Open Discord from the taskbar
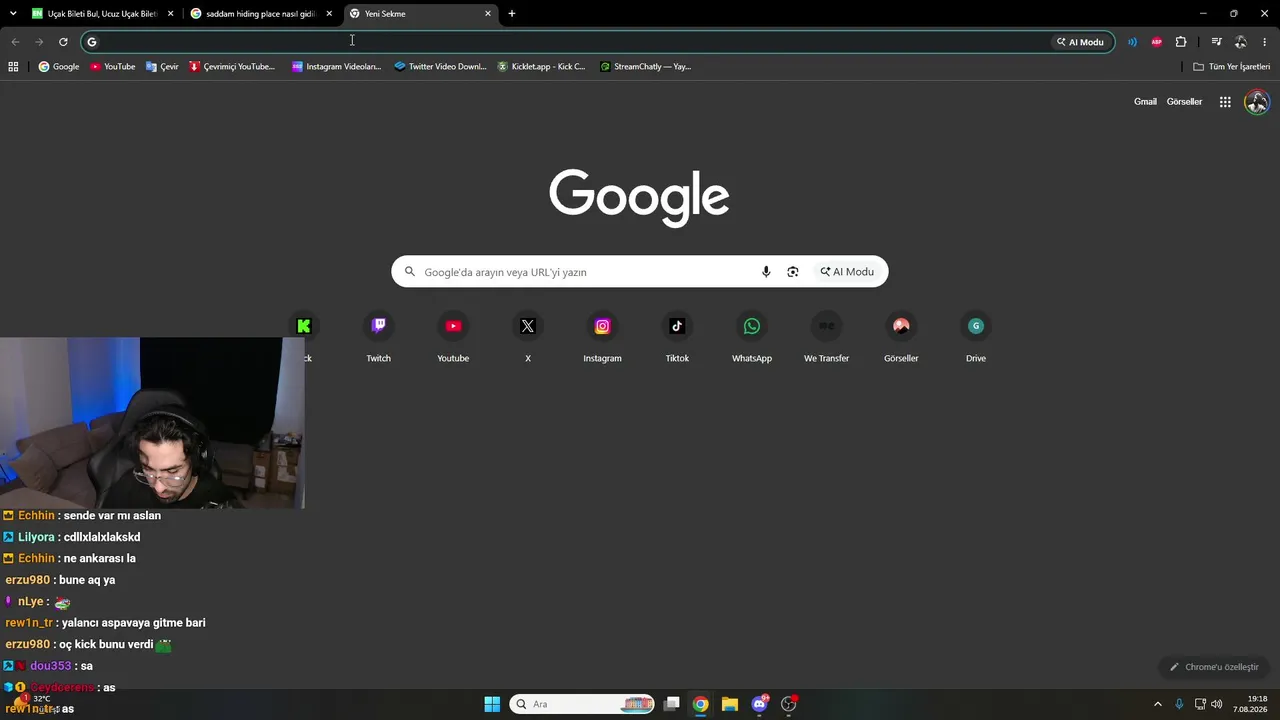The width and height of the screenshot is (1280, 720). pos(759,704)
